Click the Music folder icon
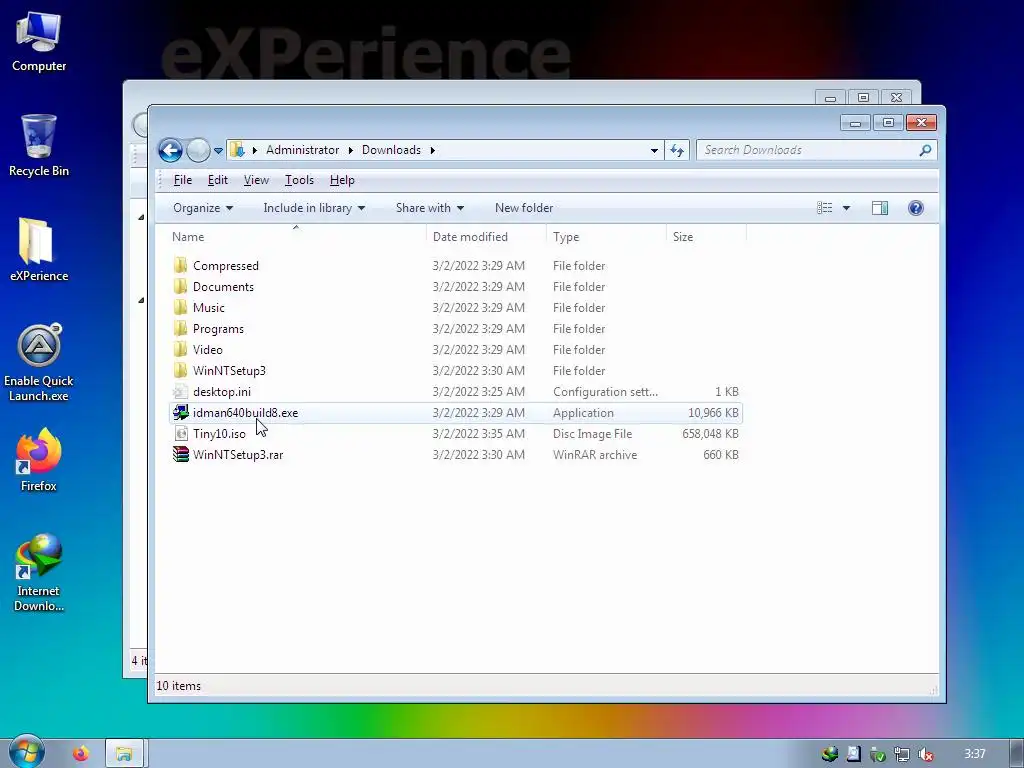This screenshot has height=768, width=1024. click(180, 307)
